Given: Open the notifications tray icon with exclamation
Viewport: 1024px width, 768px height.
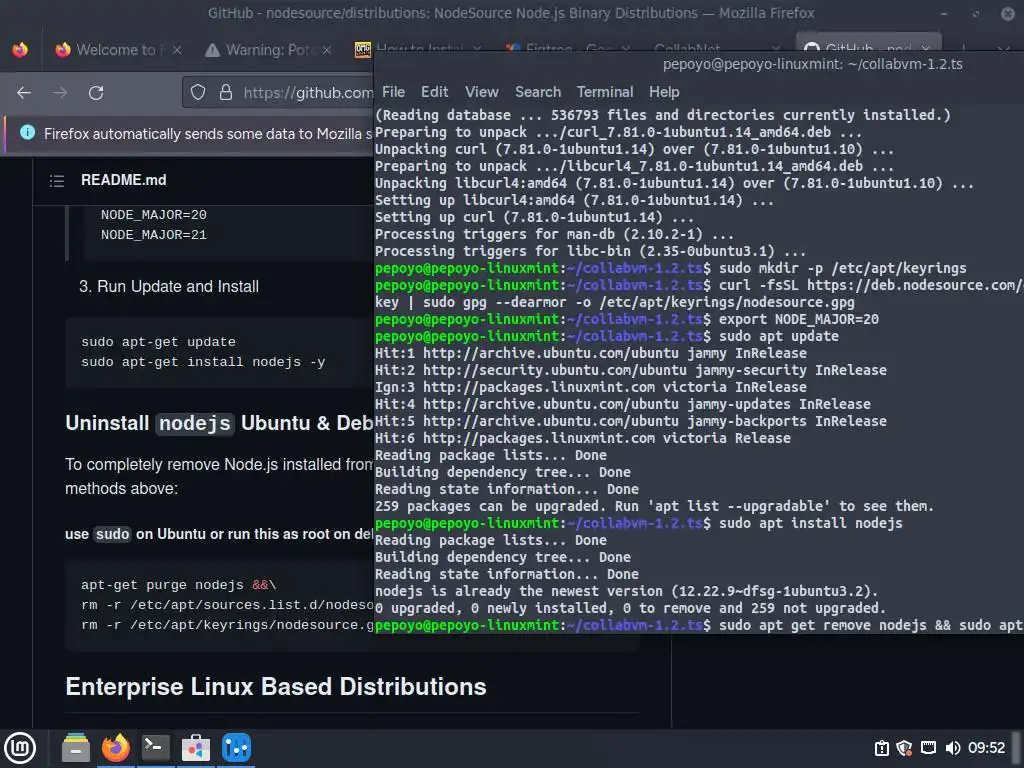Looking at the screenshot, I should 882,748.
